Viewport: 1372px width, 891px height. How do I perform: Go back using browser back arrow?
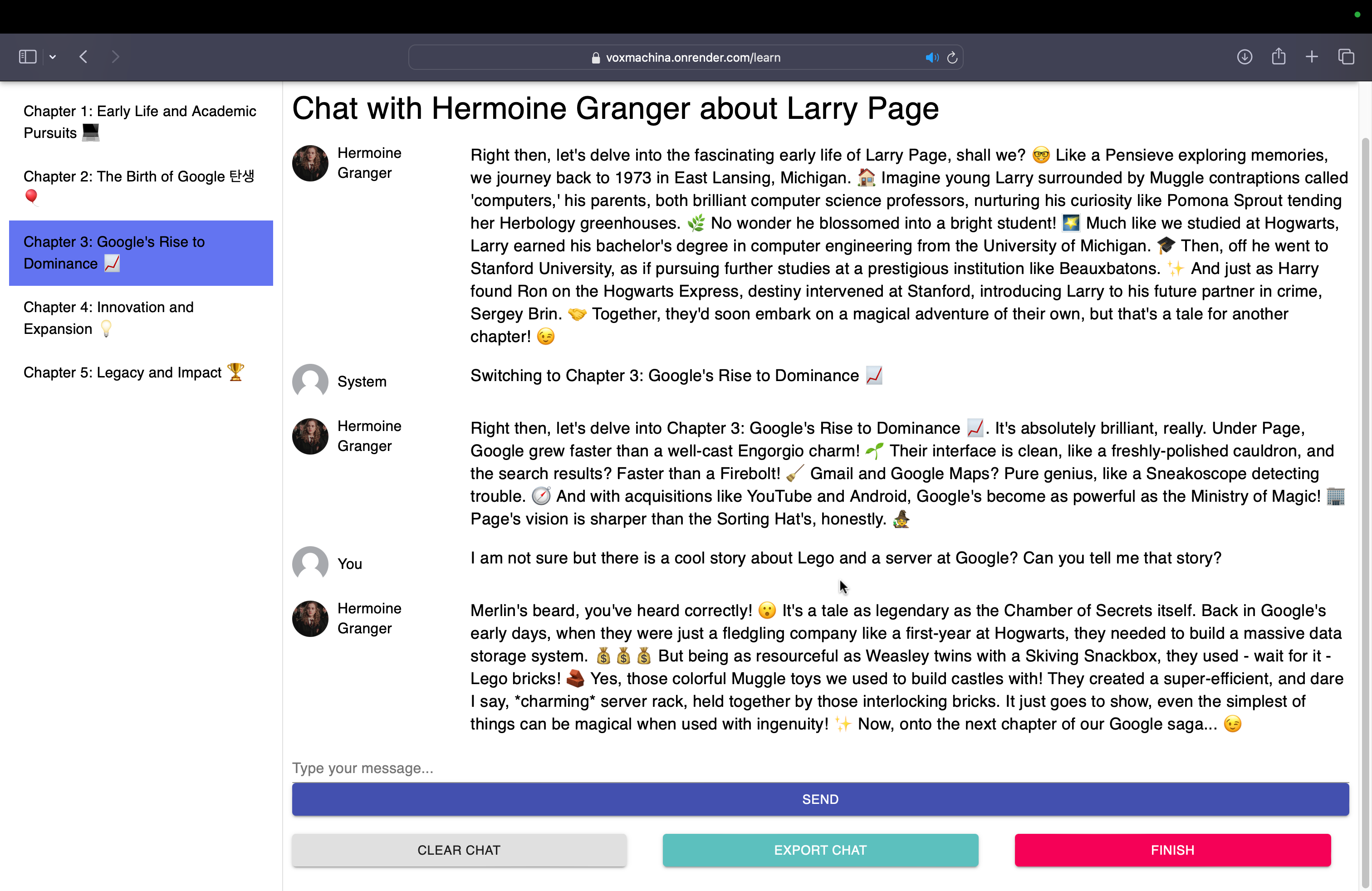[x=83, y=56]
